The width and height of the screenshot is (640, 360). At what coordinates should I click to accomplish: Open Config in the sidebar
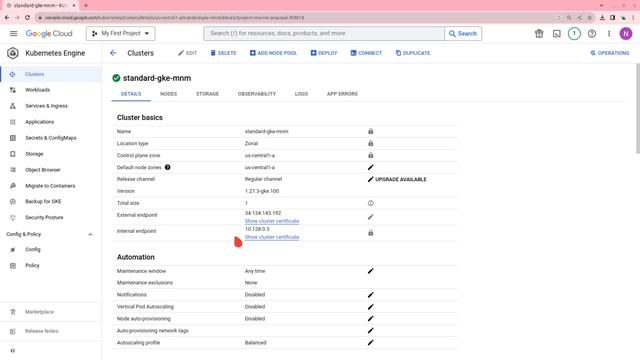pyautogui.click(x=51, y=249)
